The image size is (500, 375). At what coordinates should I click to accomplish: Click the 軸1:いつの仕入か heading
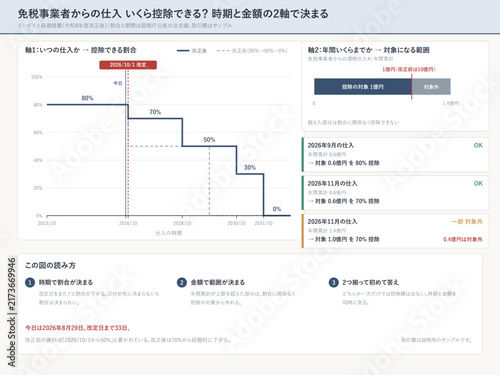(81, 50)
